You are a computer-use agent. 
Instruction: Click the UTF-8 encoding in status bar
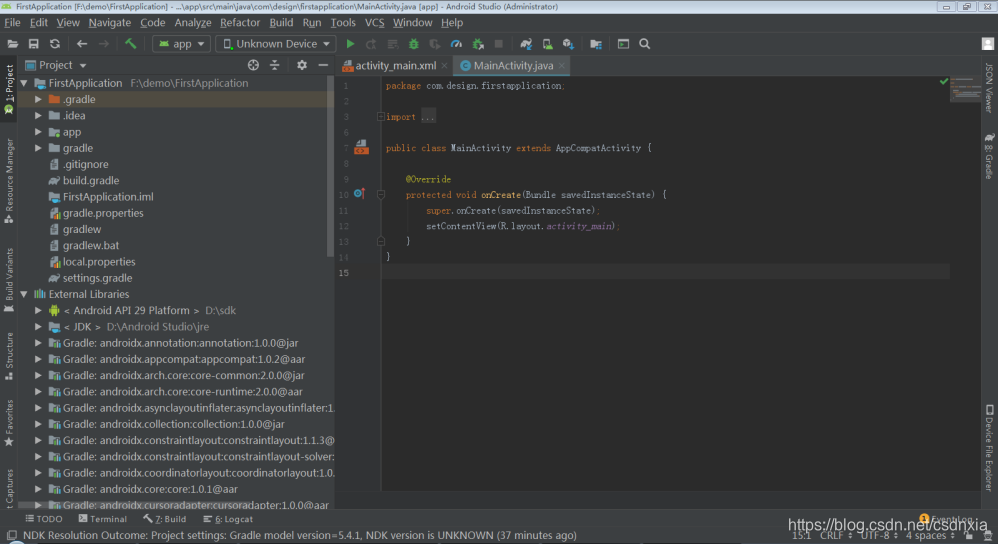point(879,536)
